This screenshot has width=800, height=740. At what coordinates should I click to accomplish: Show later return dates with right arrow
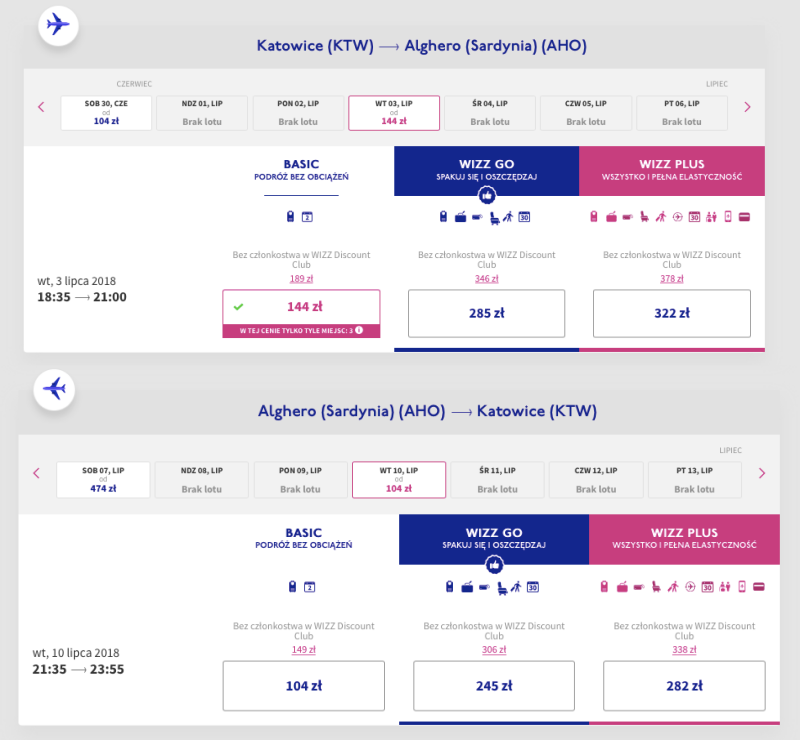coord(762,473)
